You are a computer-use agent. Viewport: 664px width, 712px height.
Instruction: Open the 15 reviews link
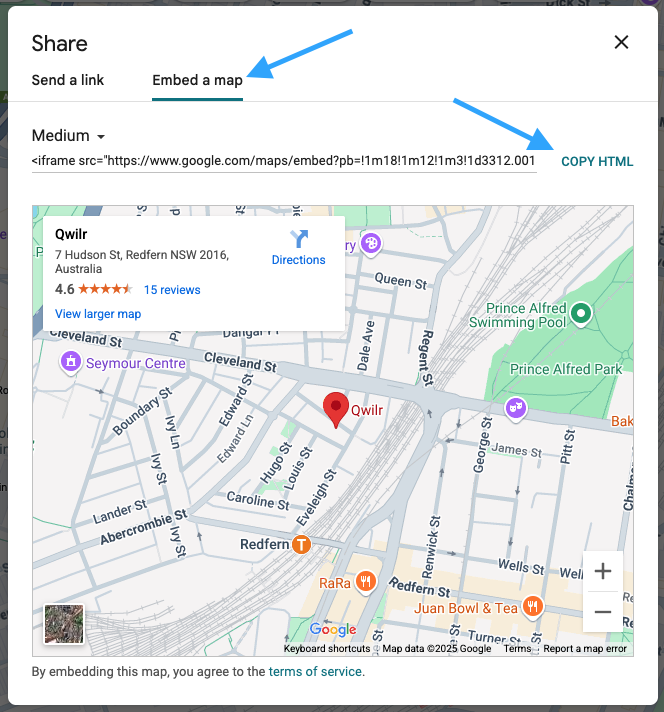tap(172, 290)
